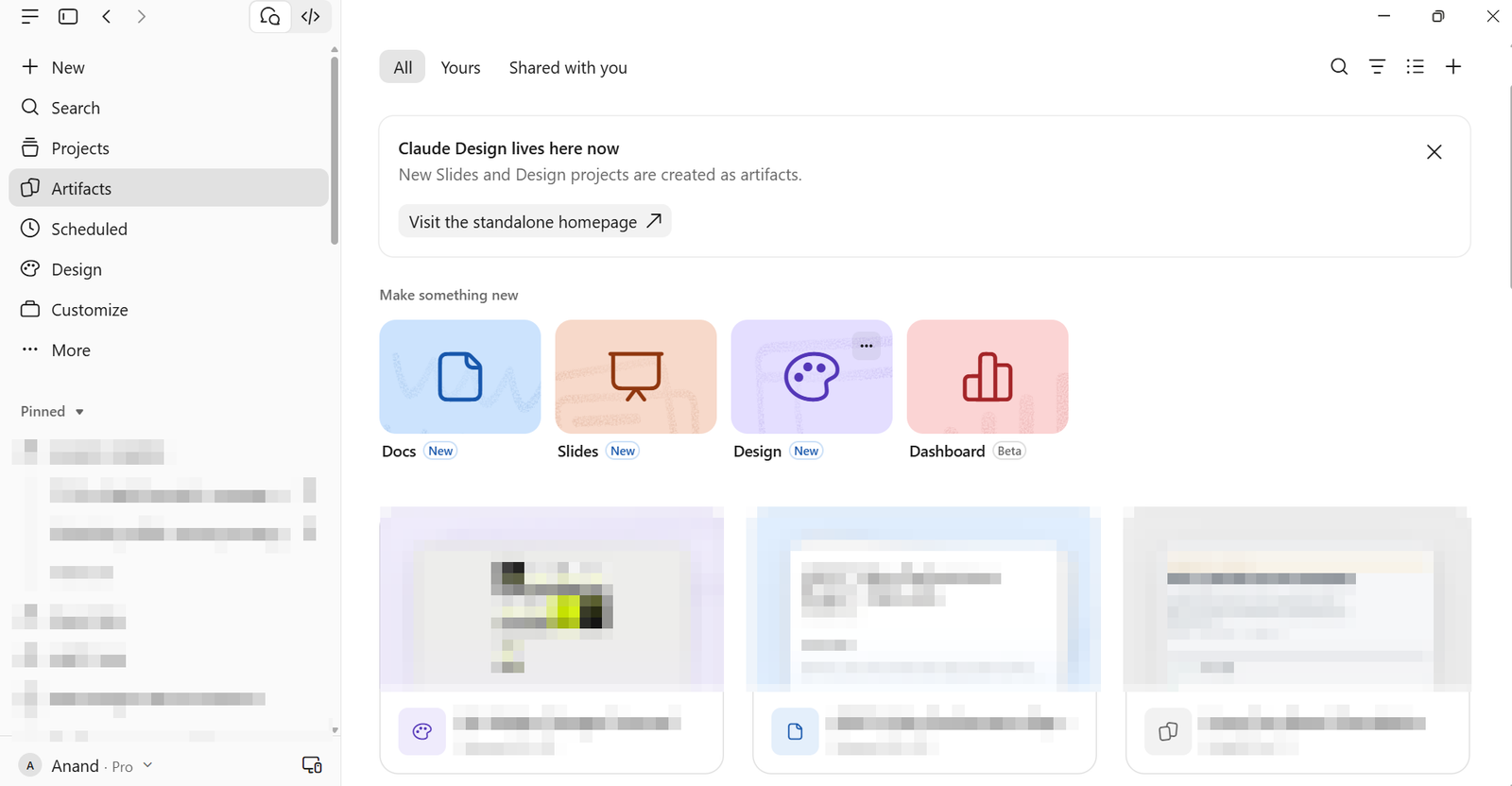Open Projects in the sidebar
1512x786 pixels.
coord(169,148)
